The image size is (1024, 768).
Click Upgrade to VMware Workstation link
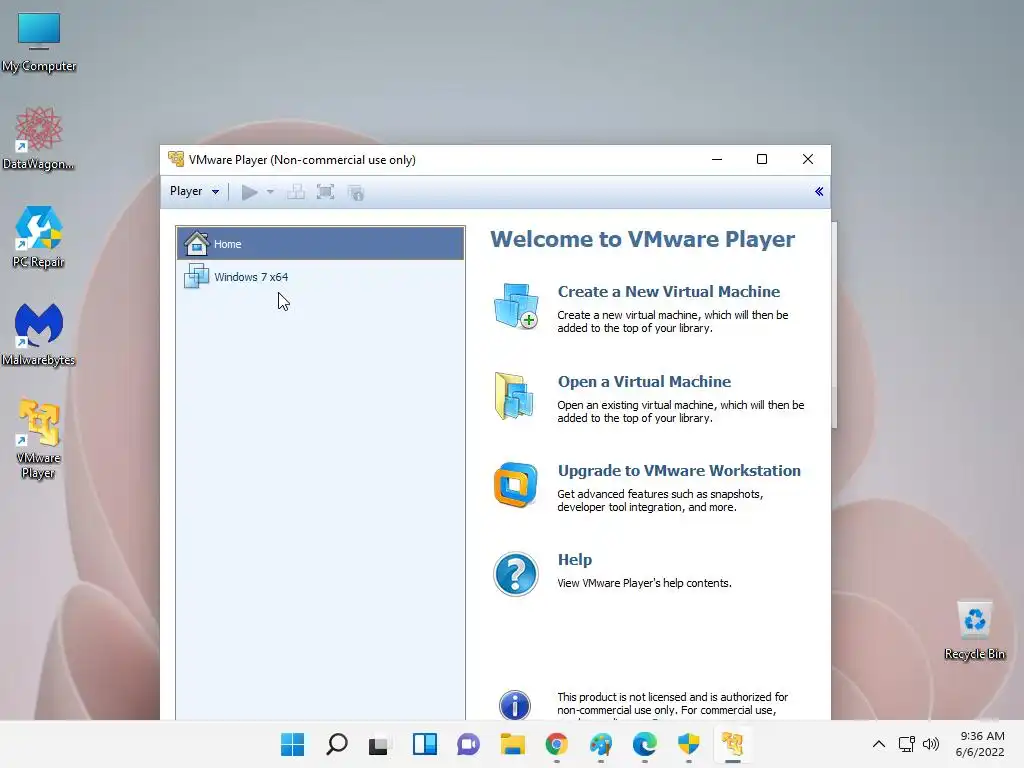coord(679,470)
